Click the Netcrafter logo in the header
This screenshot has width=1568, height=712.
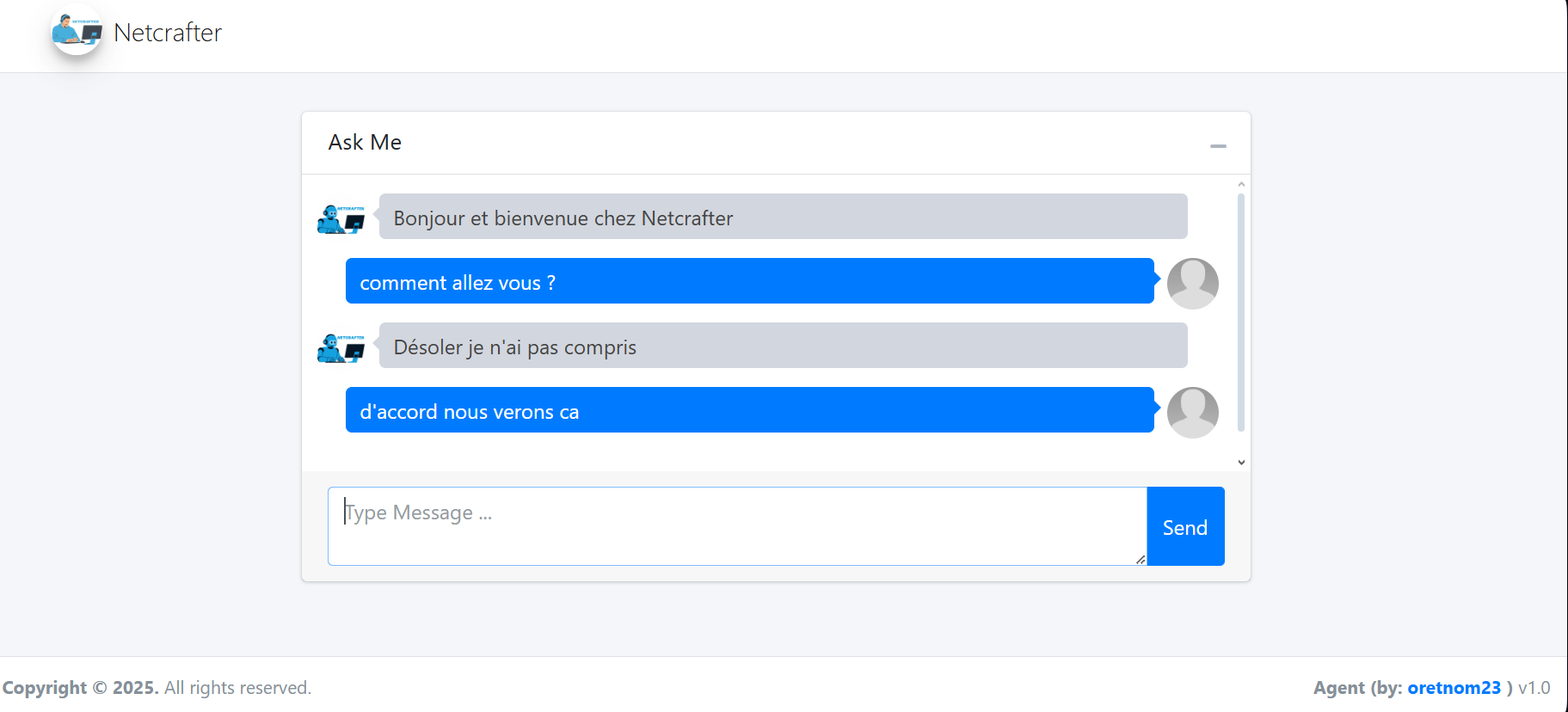tap(76, 33)
